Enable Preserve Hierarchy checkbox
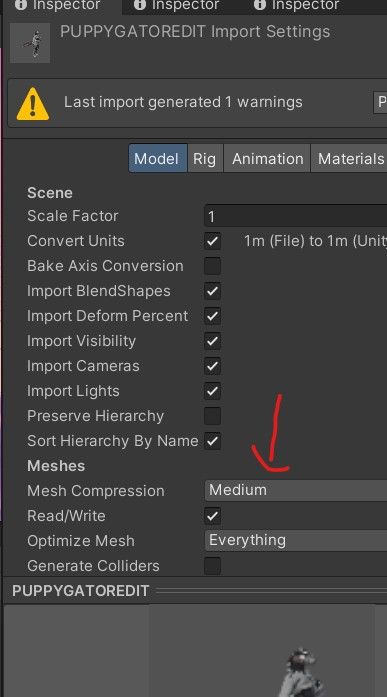The height and width of the screenshot is (697, 387). 212,417
